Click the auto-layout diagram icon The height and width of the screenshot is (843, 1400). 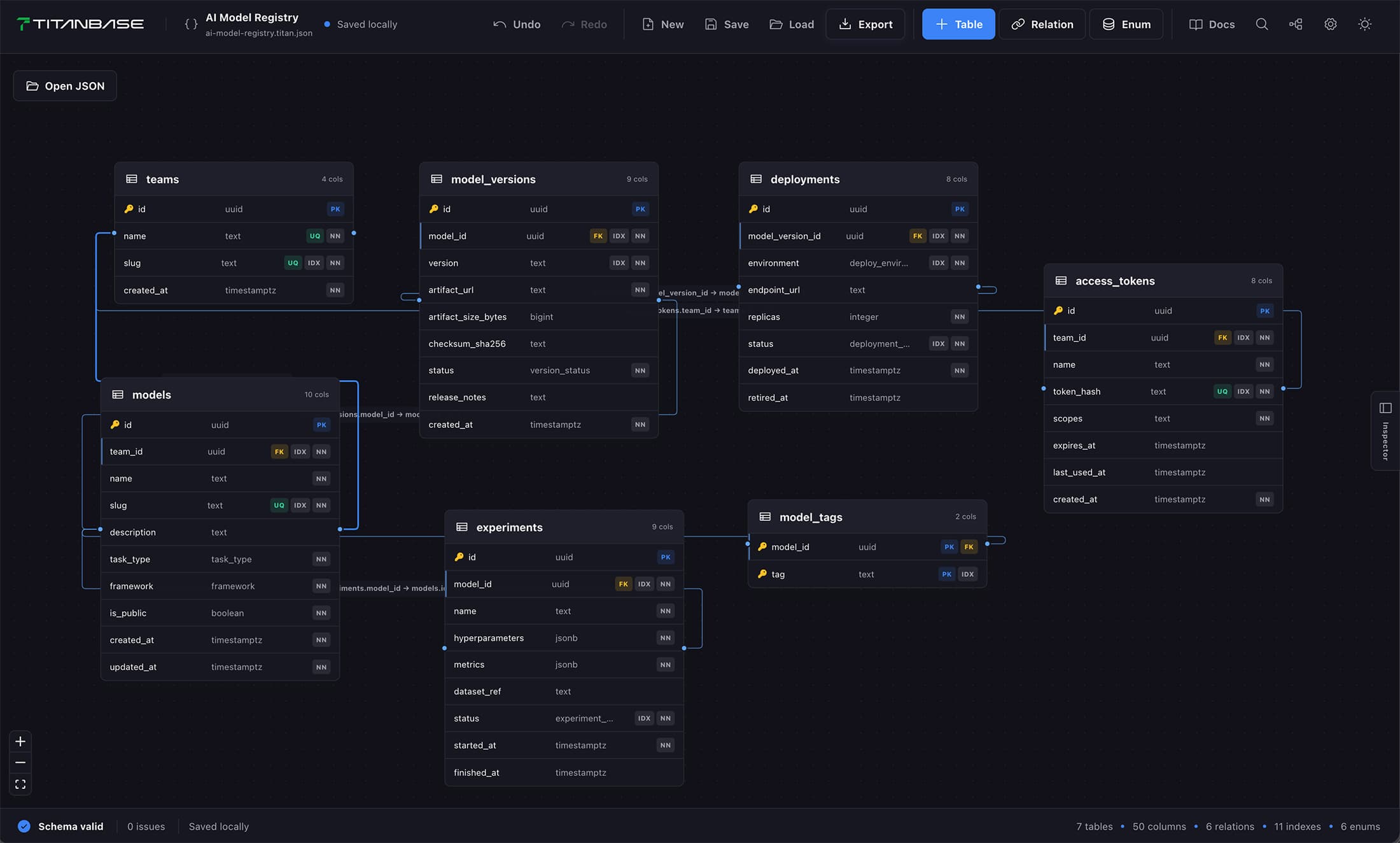point(1296,24)
